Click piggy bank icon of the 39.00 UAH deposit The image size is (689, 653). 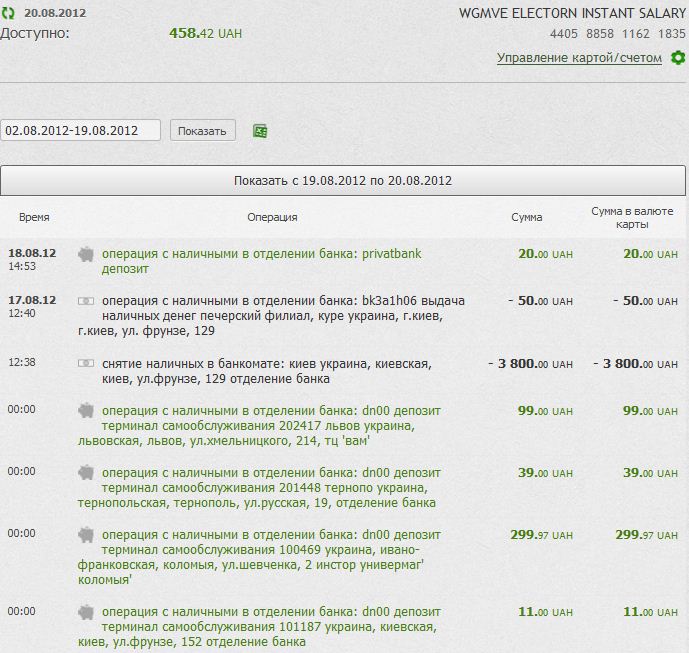point(86,473)
